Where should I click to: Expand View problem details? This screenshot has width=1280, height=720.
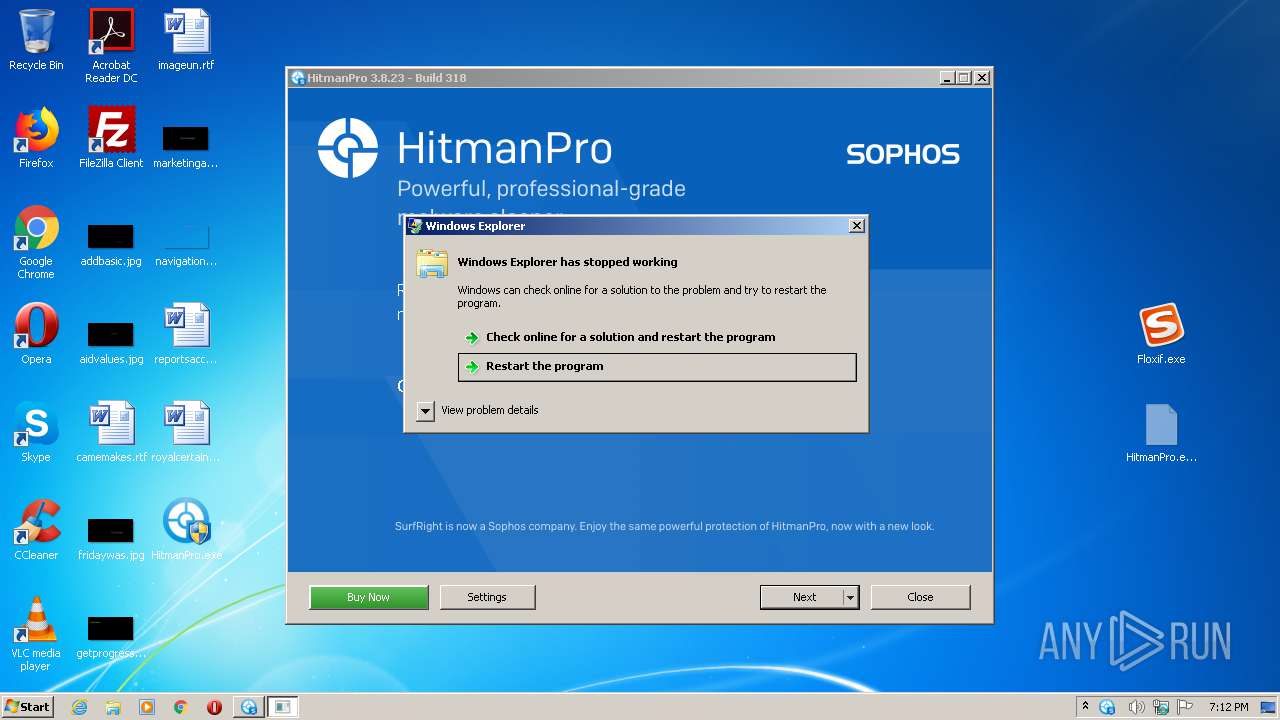point(479,410)
